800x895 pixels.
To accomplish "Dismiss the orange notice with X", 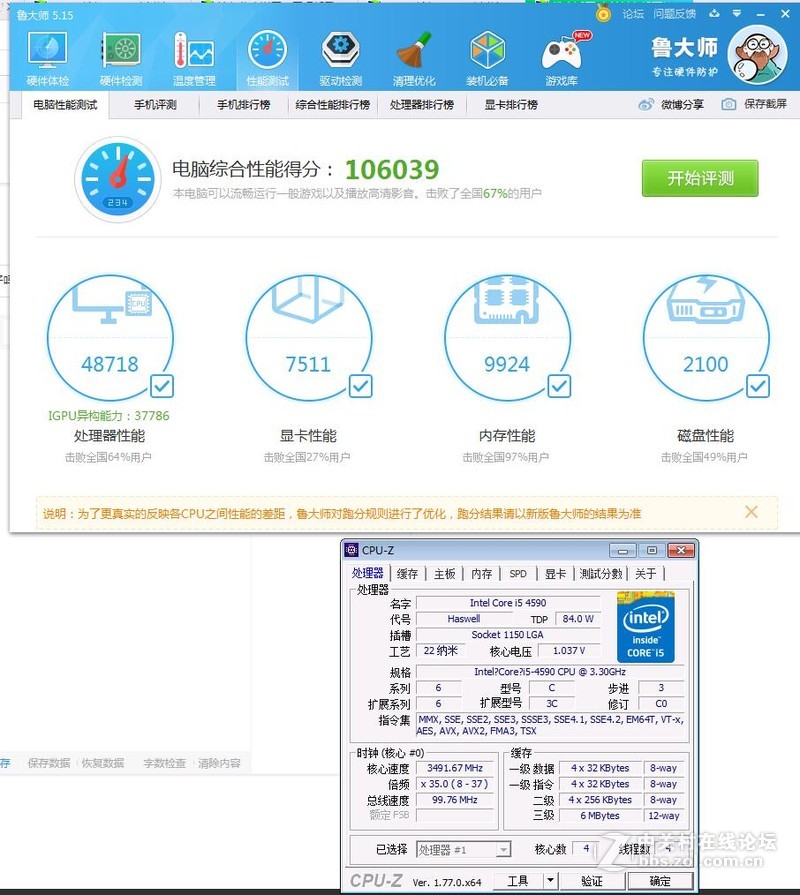I will pos(751,512).
